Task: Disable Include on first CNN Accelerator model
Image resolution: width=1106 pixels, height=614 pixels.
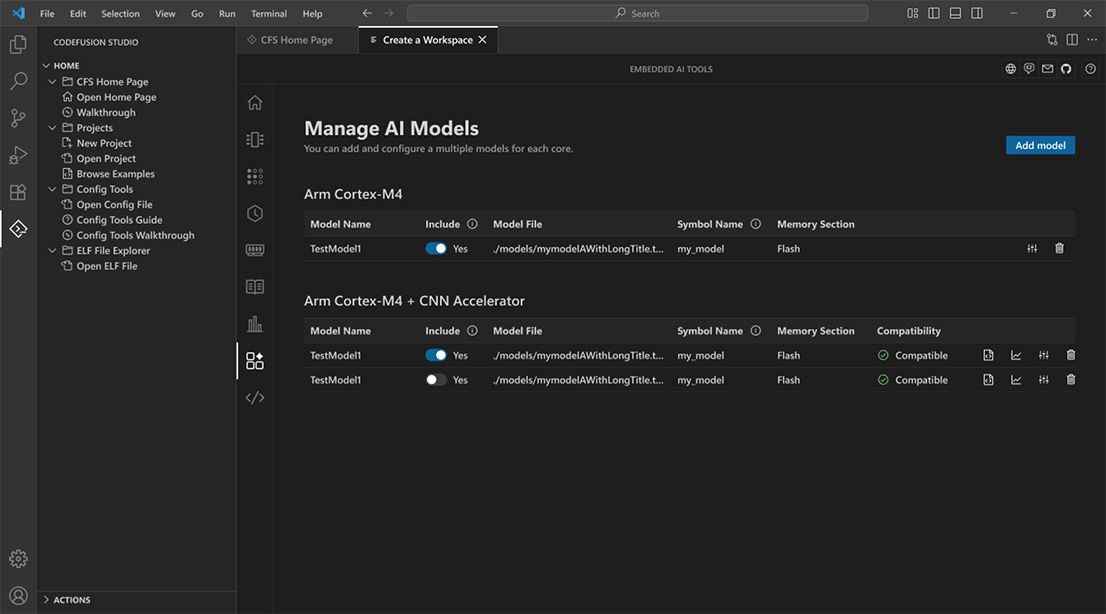Action: tap(437, 355)
